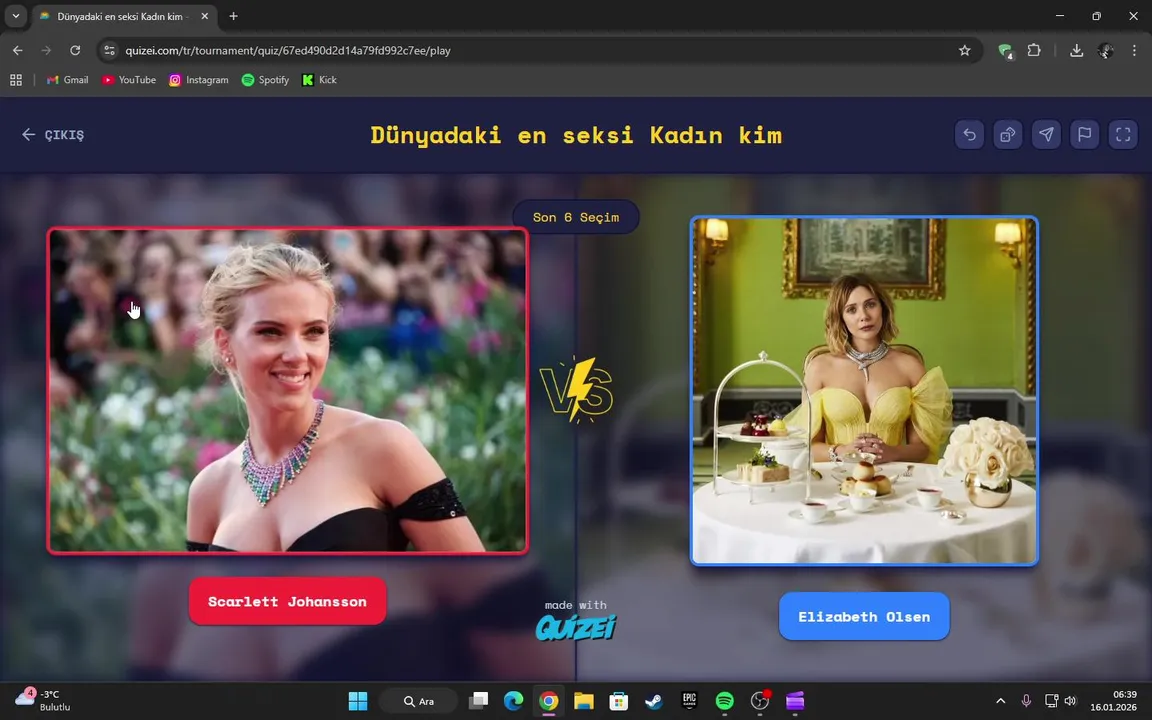Launch Microsoft Edge from taskbar
Image resolution: width=1152 pixels, height=720 pixels.
click(x=514, y=701)
